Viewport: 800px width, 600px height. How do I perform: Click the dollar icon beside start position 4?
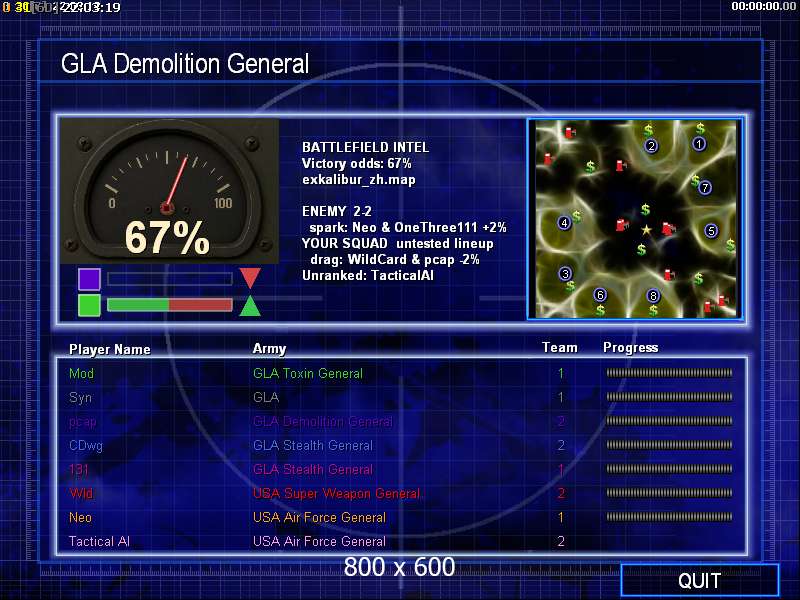pos(577,216)
